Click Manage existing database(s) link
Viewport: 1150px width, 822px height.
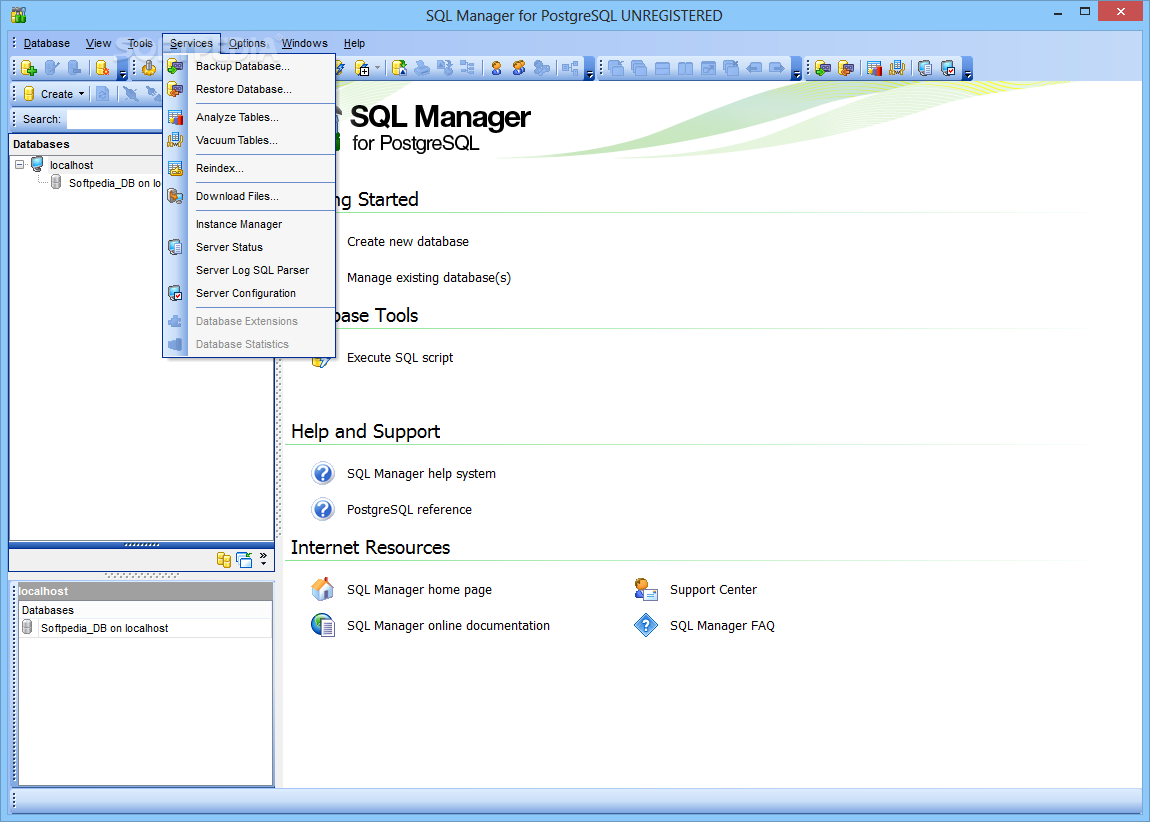click(429, 277)
